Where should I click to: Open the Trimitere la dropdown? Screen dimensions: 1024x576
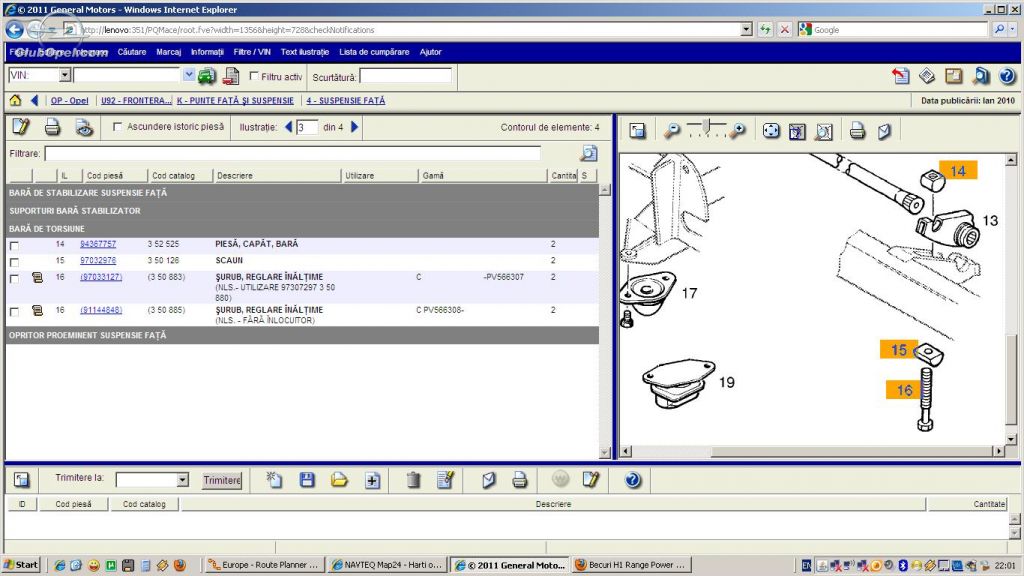tap(182, 480)
